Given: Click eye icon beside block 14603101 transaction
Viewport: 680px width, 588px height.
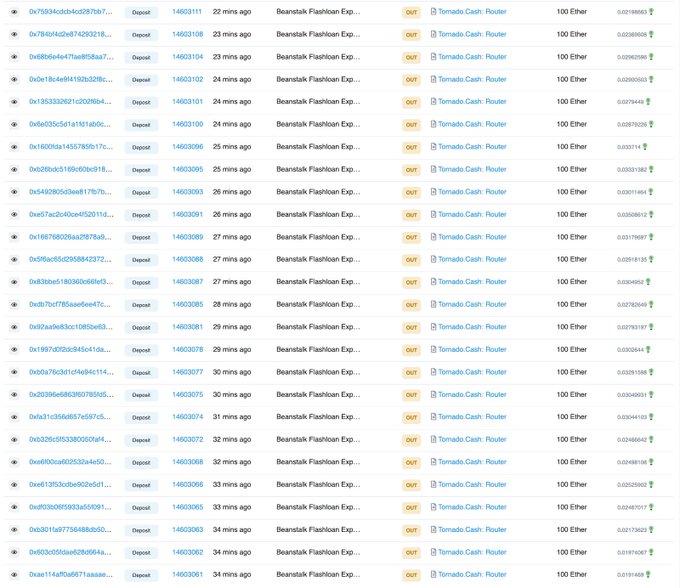Looking at the screenshot, I should pos(14,102).
